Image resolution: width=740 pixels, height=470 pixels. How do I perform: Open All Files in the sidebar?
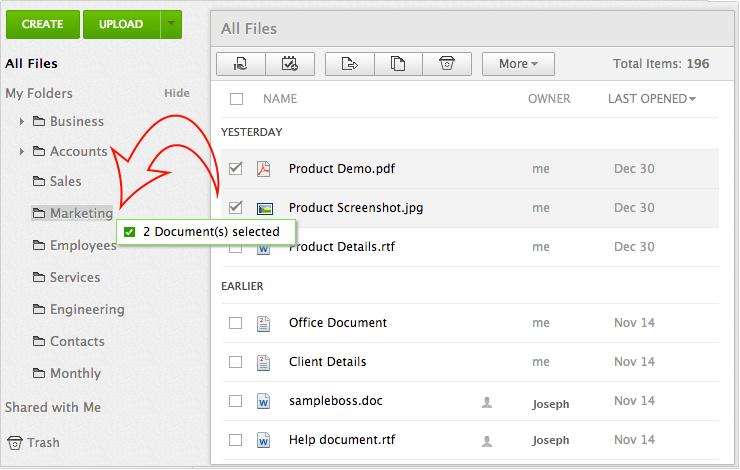coord(32,63)
